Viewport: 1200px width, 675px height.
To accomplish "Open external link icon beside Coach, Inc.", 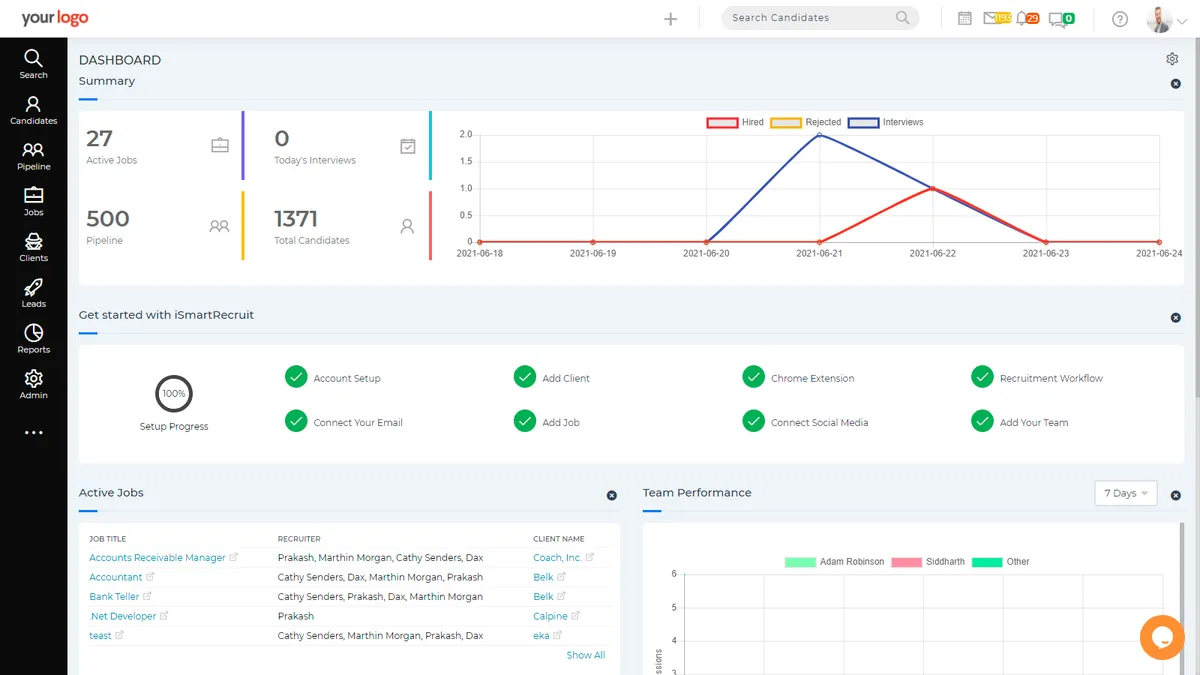I will pyautogui.click(x=590, y=557).
